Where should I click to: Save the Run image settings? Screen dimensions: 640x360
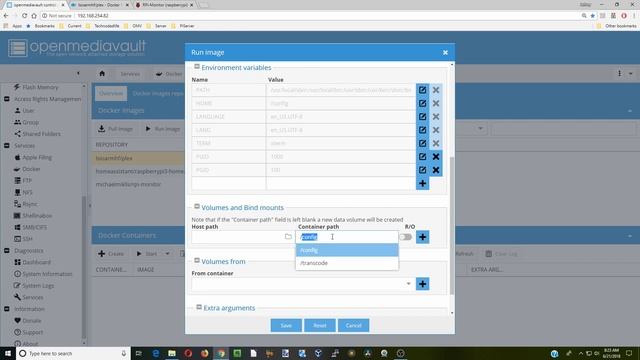(x=286, y=325)
